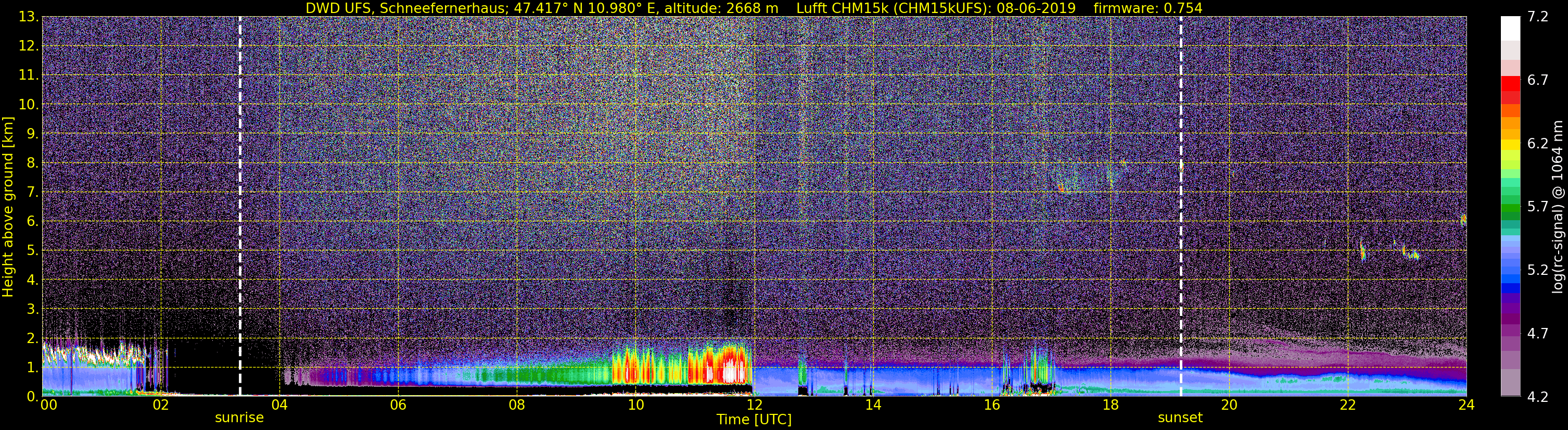The height and width of the screenshot is (430, 1568).
Task: Click the dashed white sunrise marker line
Action: pos(240,207)
